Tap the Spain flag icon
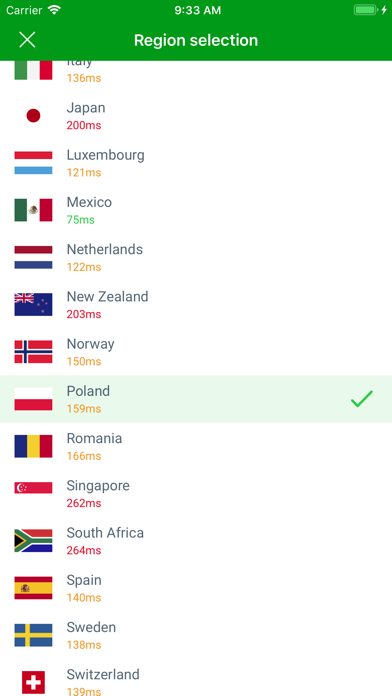Viewport: 392px width, 696px height. [33, 588]
